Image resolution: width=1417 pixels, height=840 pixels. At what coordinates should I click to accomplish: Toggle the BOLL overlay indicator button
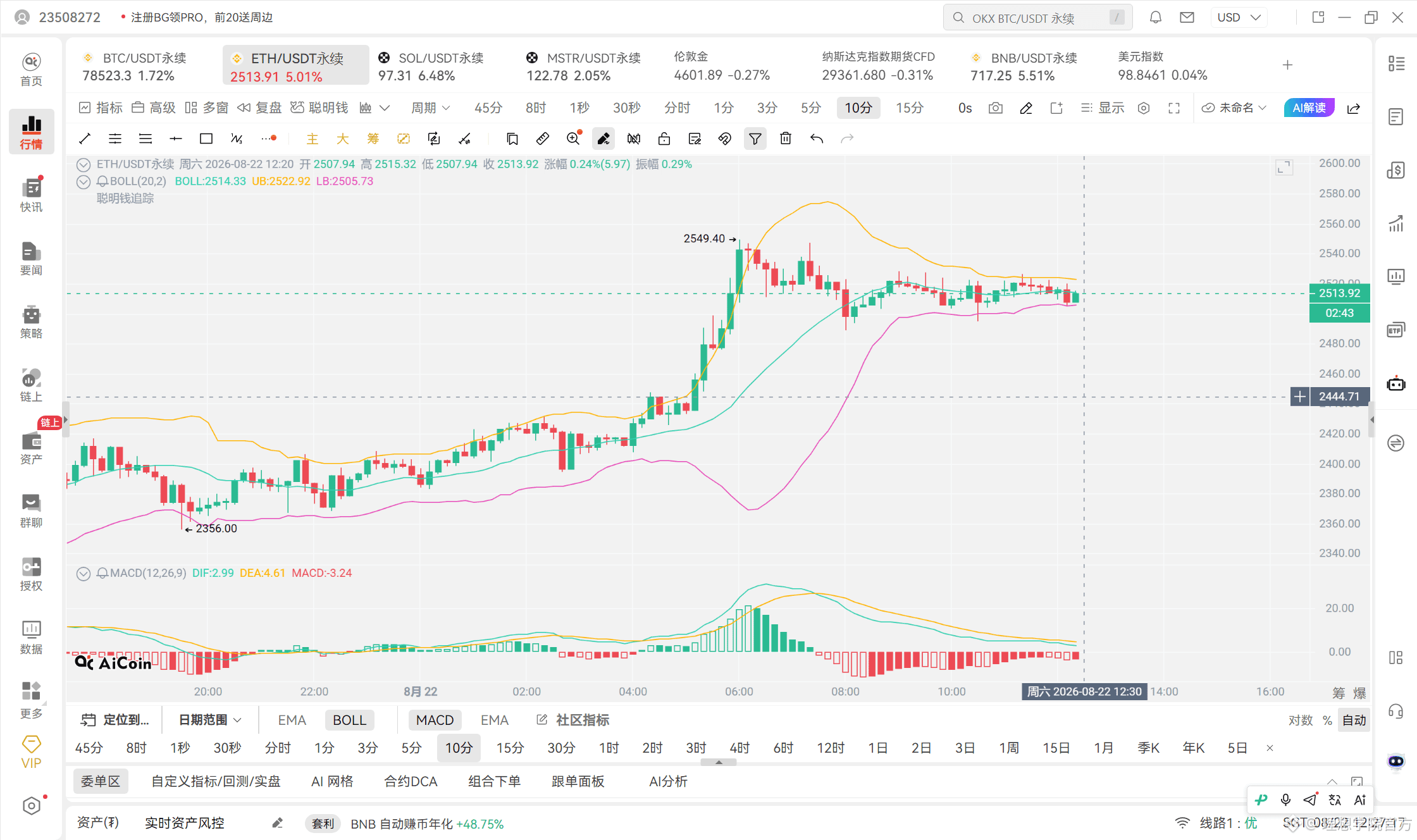tap(349, 720)
